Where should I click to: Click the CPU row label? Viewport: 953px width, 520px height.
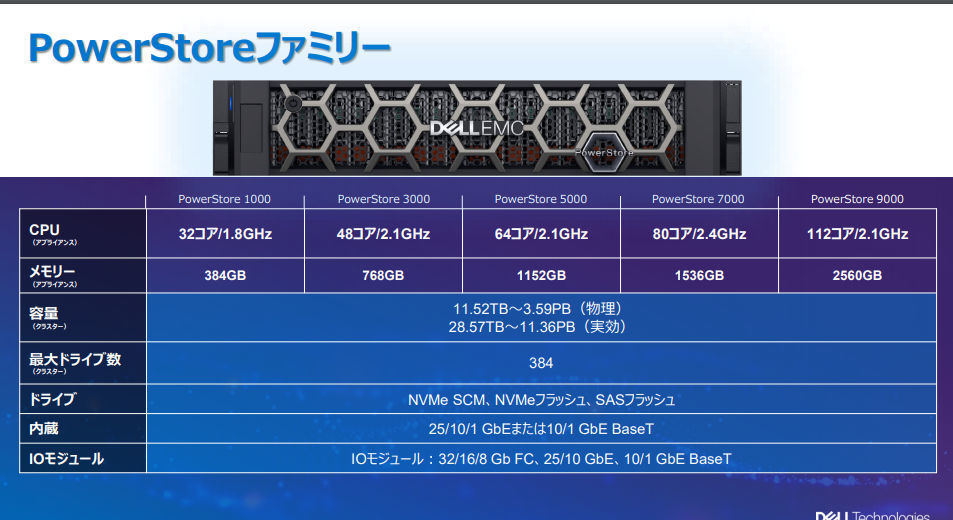point(83,233)
